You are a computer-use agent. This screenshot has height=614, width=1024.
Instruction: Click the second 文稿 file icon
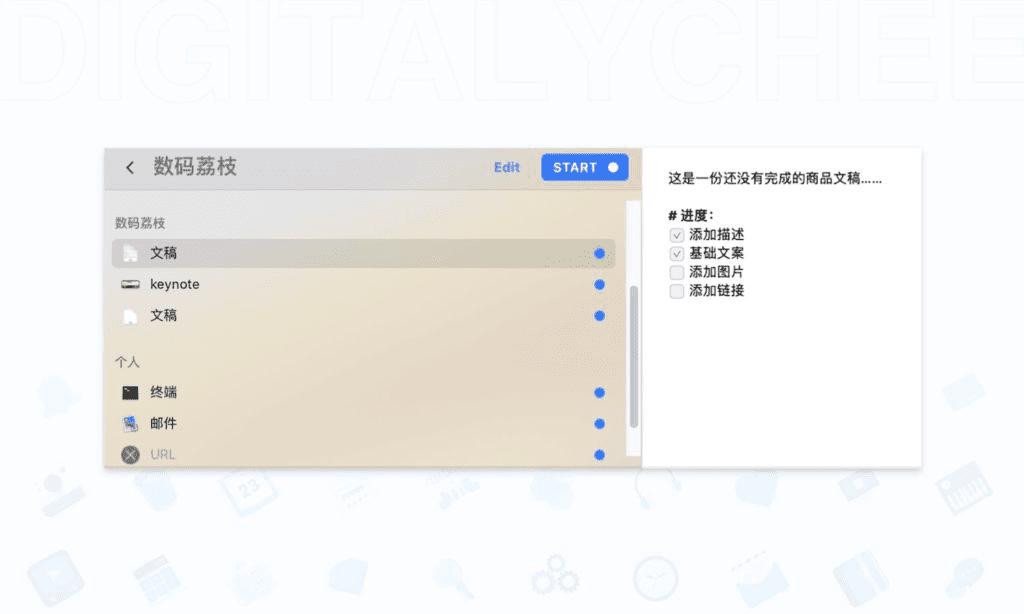130,316
